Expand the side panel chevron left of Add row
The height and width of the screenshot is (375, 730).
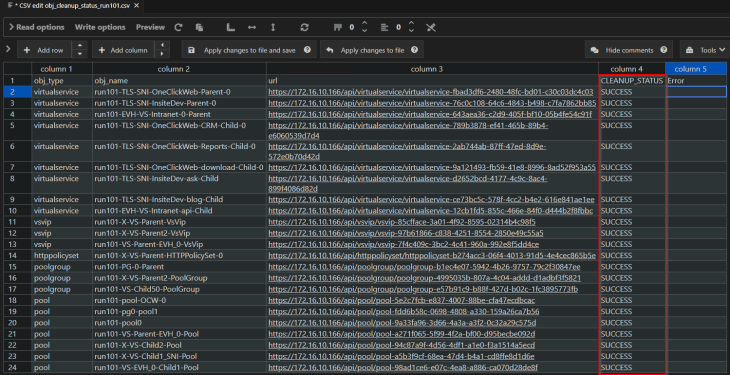coord(7,48)
